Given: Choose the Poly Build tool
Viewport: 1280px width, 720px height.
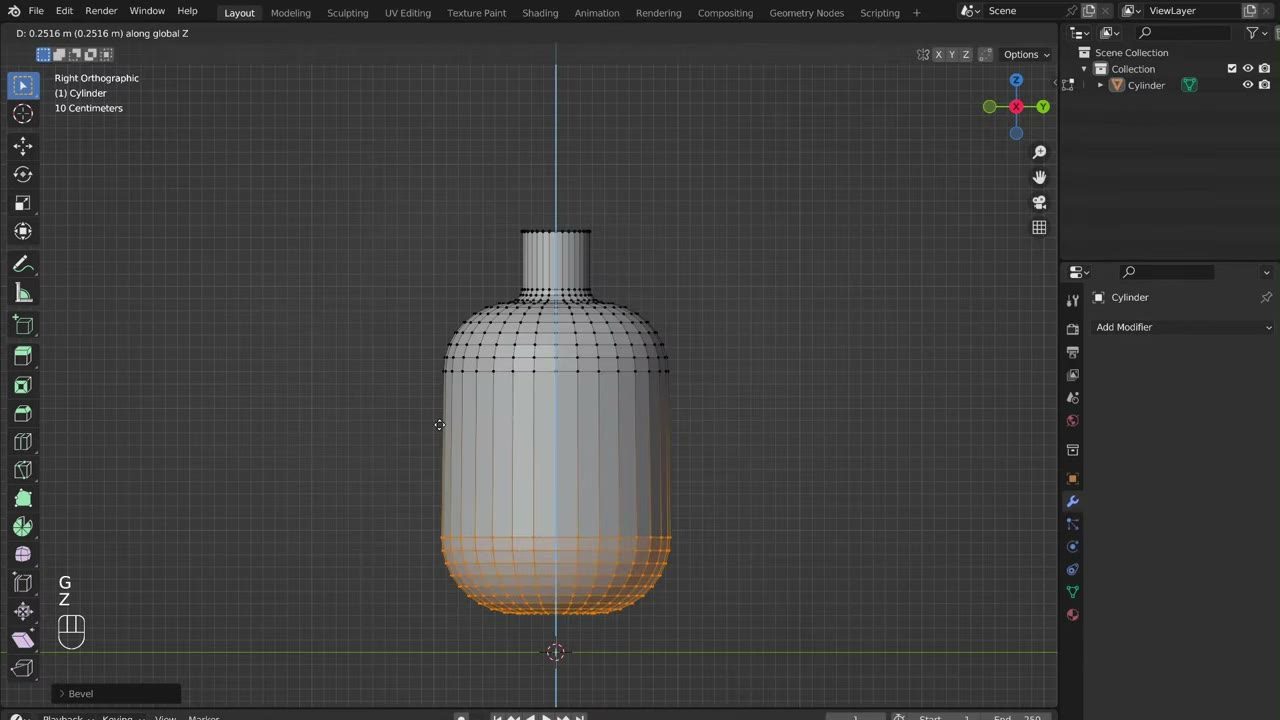Looking at the screenshot, I should (23, 498).
